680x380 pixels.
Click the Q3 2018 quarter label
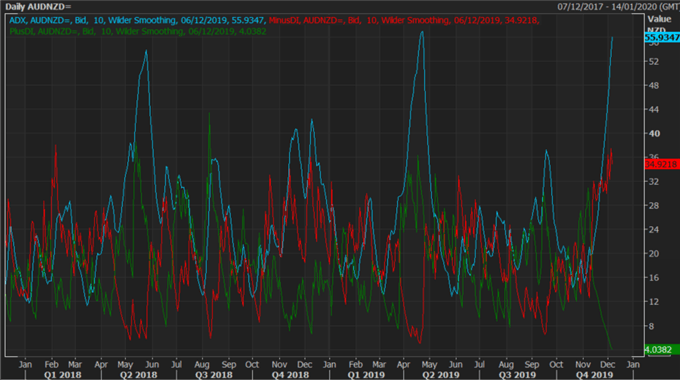click(214, 375)
